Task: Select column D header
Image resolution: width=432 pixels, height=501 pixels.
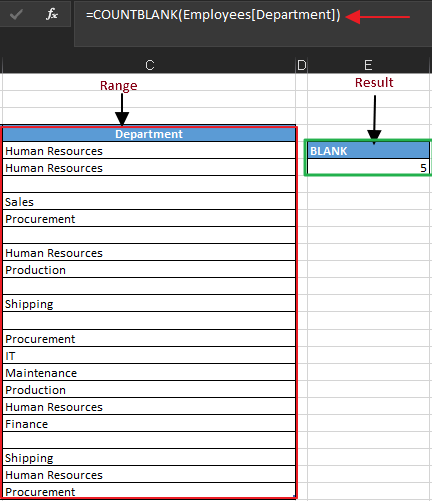Action: [301, 65]
